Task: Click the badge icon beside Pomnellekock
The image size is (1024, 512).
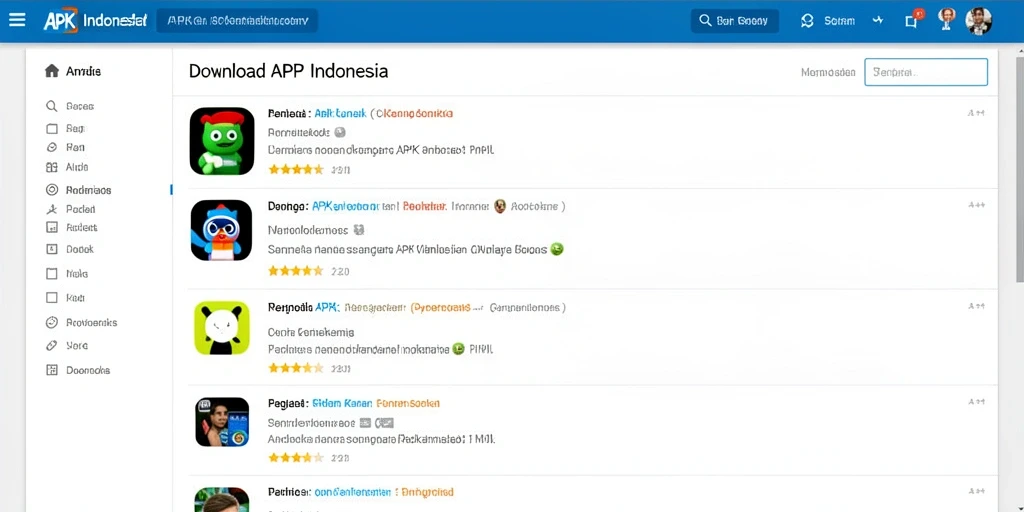Action: 339,132
